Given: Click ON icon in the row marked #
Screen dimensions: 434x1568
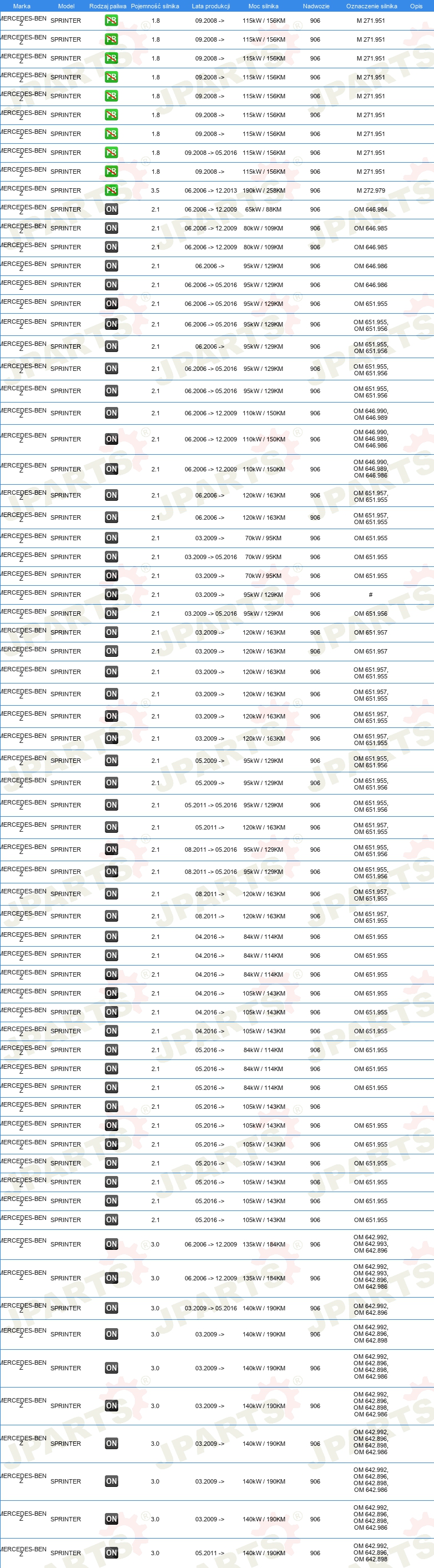Looking at the screenshot, I should click(x=112, y=595).
